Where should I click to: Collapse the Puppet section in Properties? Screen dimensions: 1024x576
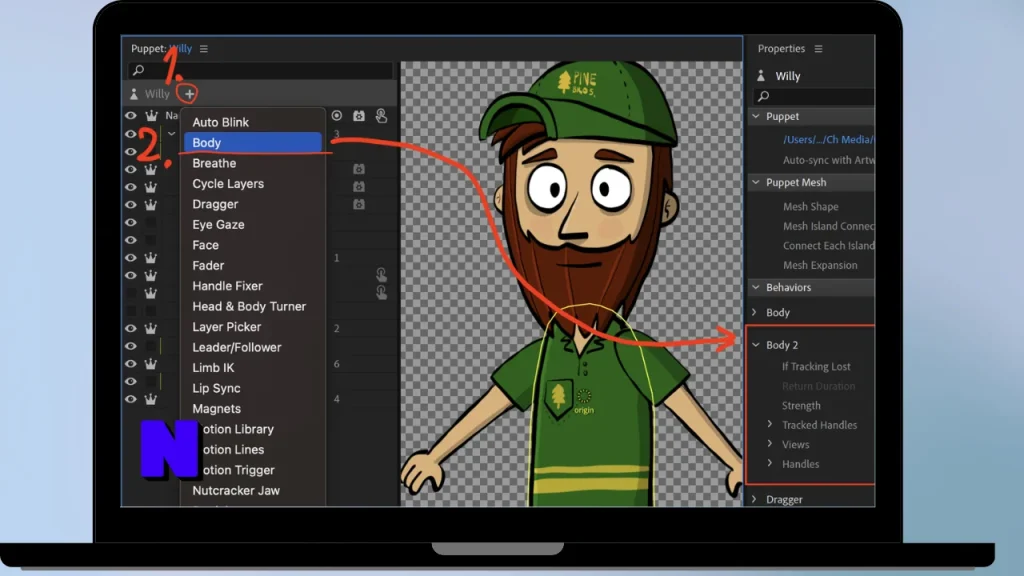pos(756,116)
